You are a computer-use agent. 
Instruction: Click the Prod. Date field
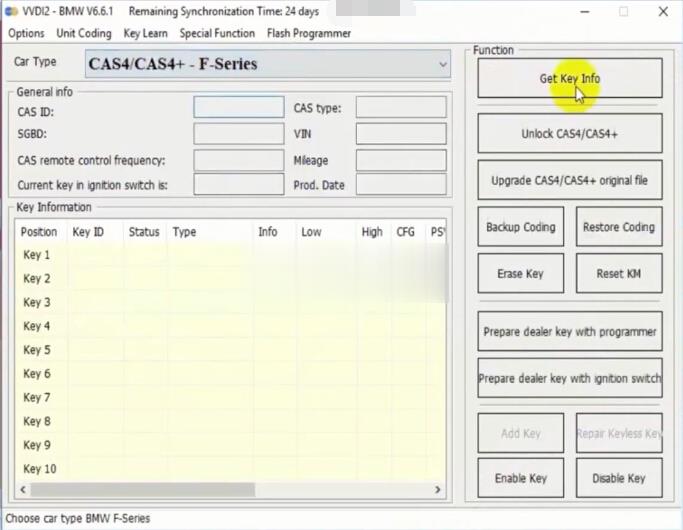coord(401,184)
